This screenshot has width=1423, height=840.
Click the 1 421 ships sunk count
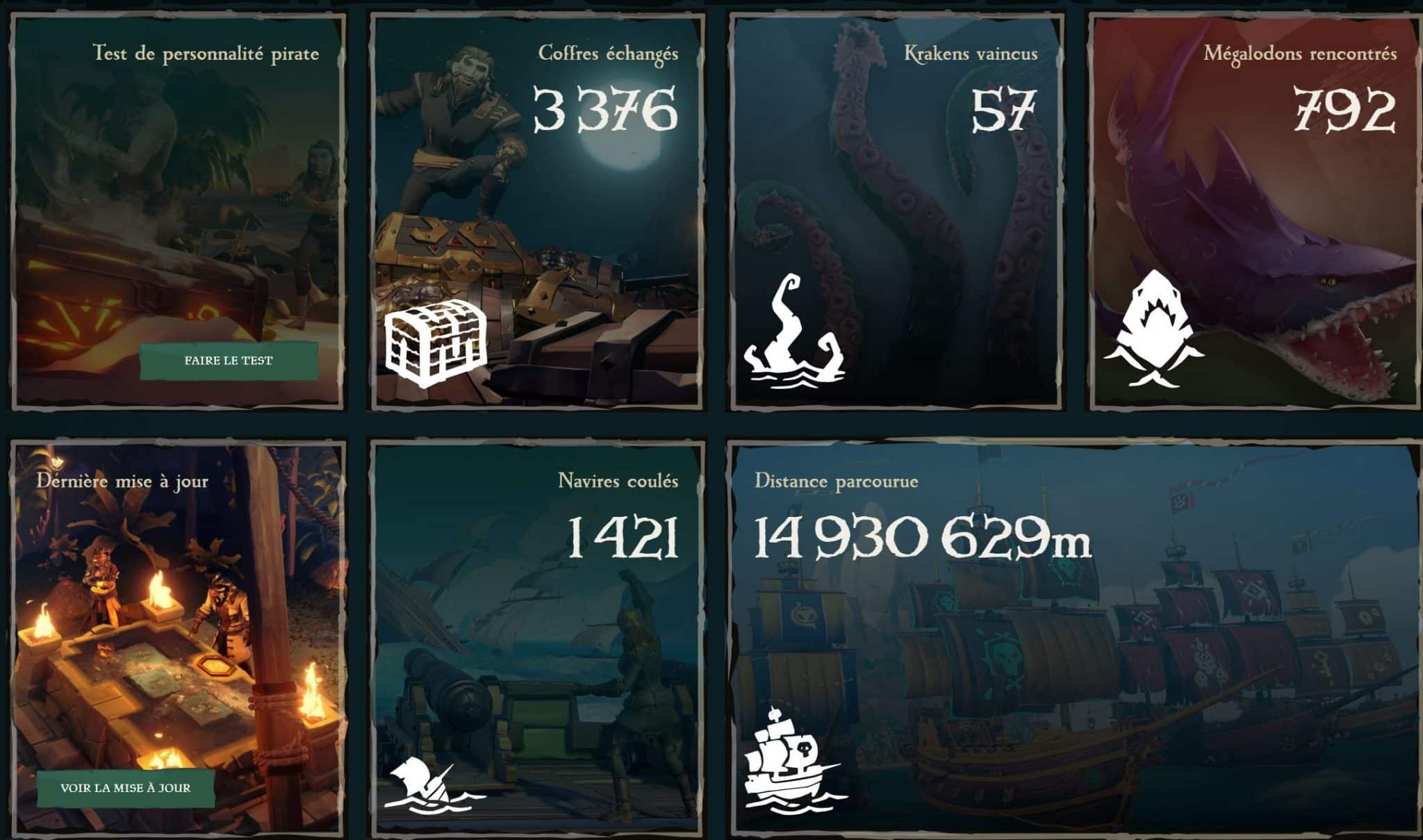(x=623, y=538)
